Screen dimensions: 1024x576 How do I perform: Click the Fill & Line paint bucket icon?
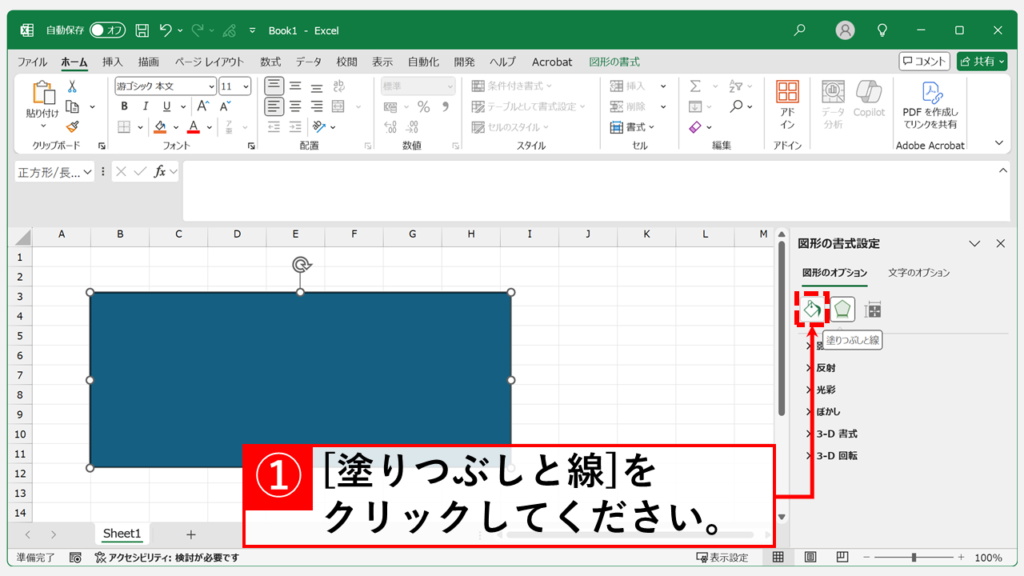pyautogui.click(x=812, y=310)
